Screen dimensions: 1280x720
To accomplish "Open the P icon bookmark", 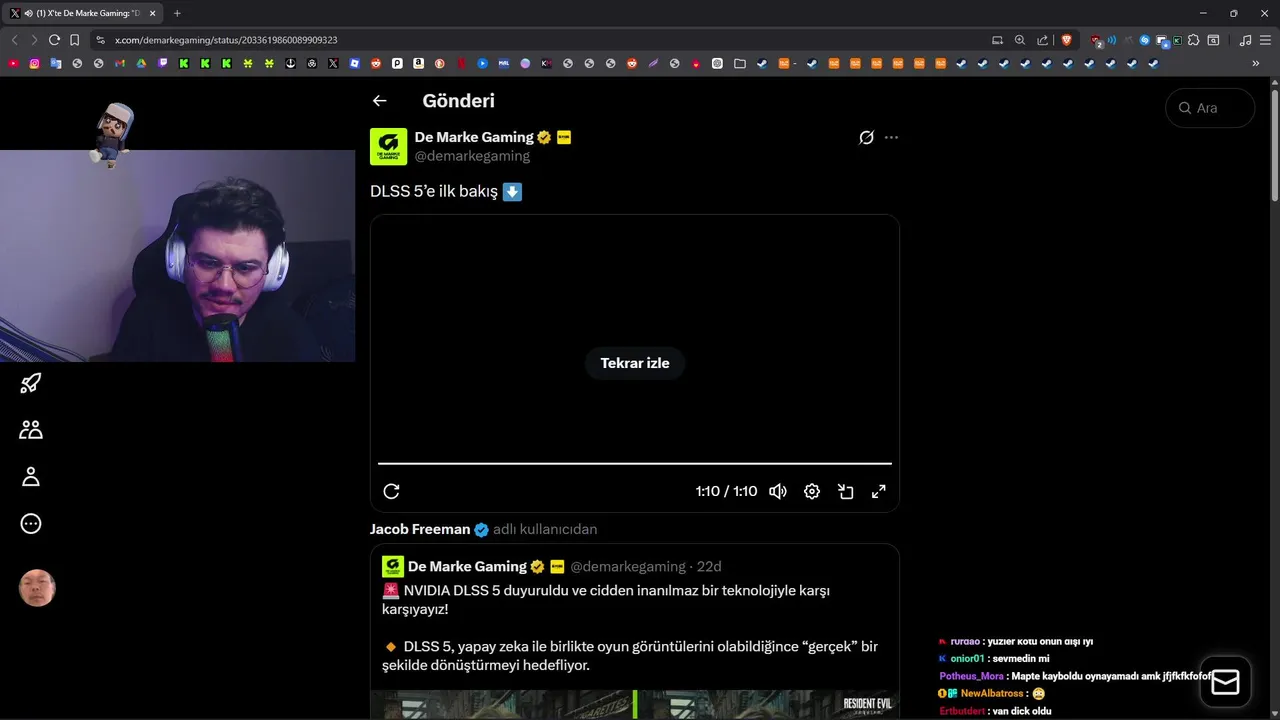I will (x=397, y=63).
